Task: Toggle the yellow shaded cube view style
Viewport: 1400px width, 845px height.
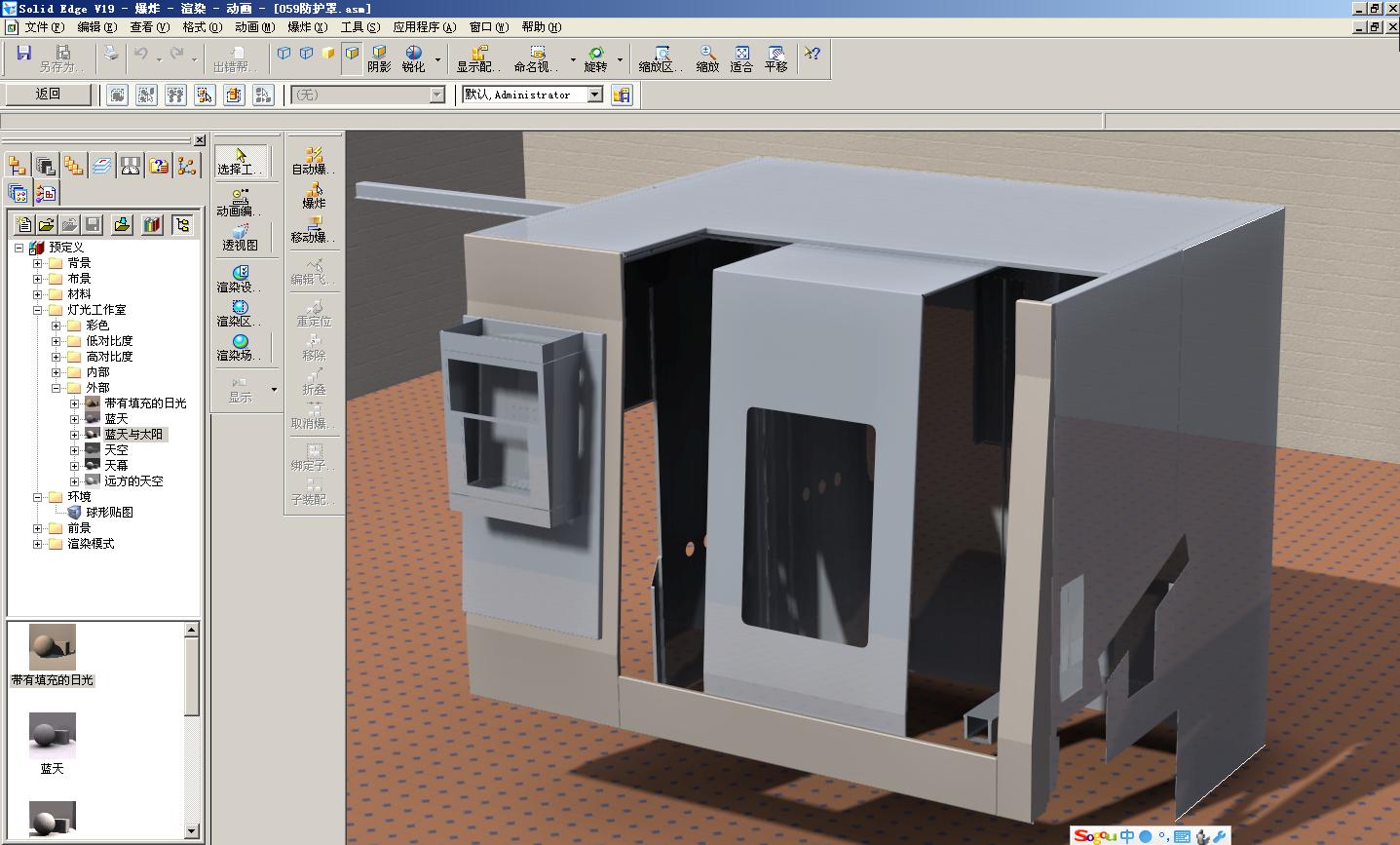Action: pyautogui.click(x=328, y=54)
